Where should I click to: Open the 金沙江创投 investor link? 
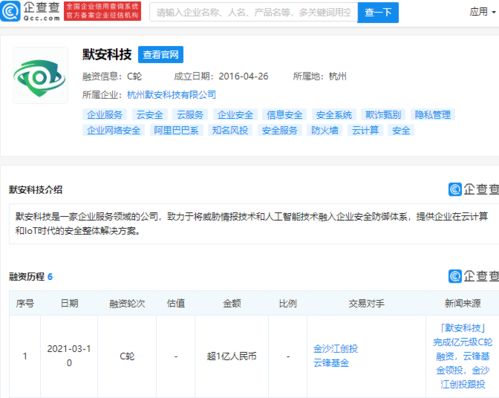click(x=336, y=349)
